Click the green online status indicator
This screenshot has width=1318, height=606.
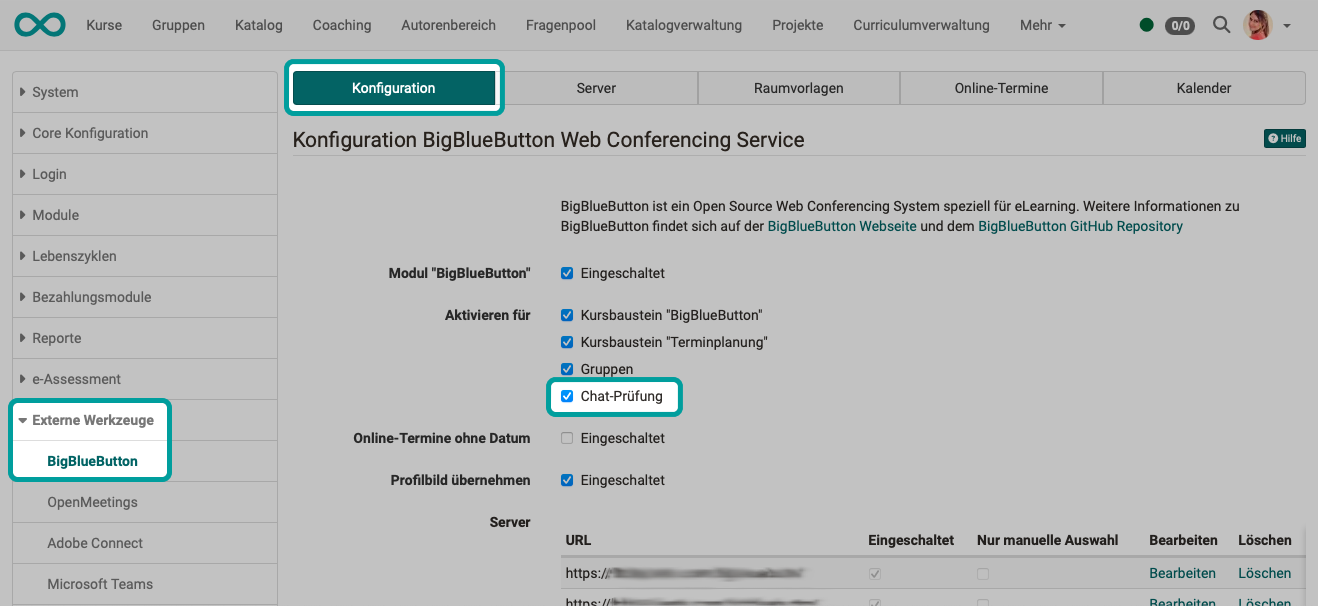tap(1146, 25)
